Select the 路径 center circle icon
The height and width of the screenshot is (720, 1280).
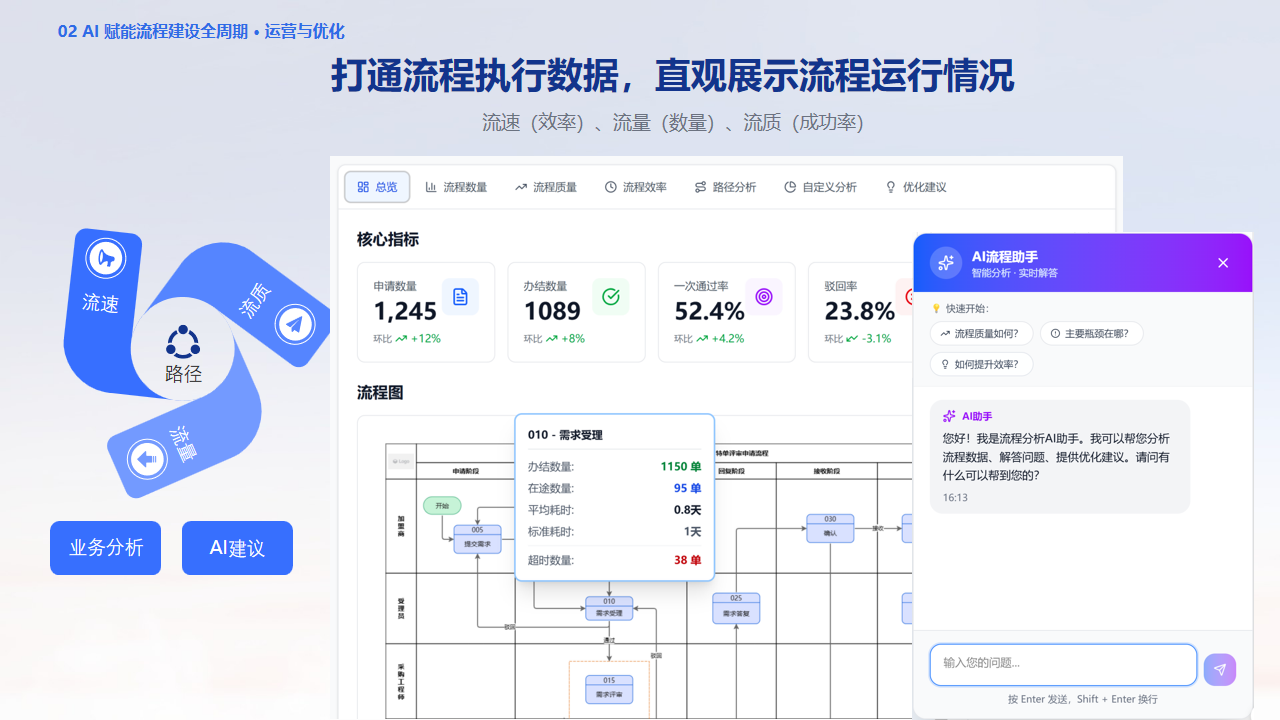pyautogui.click(x=183, y=342)
